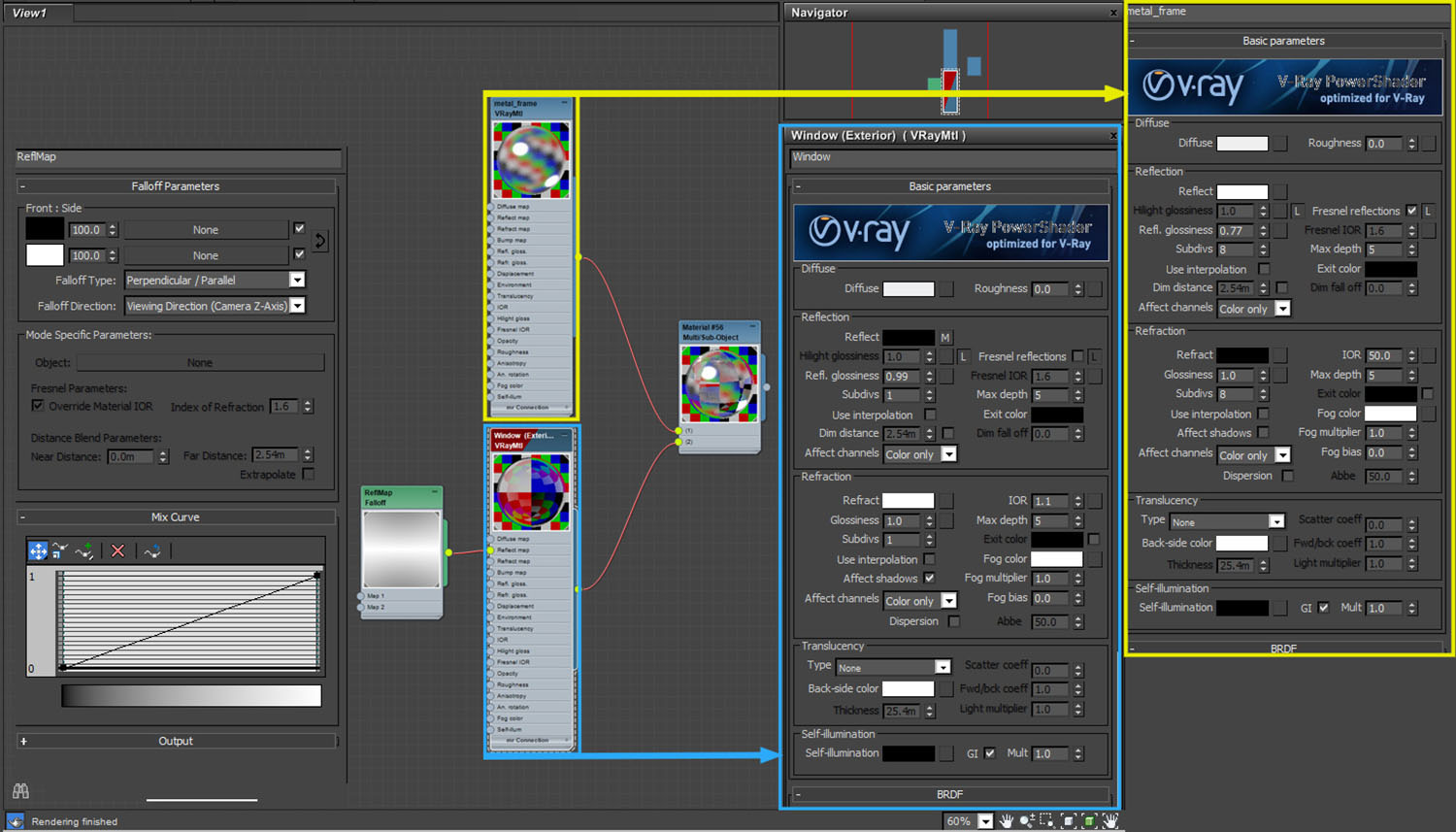Click the Reset Curves icon

coord(151,551)
